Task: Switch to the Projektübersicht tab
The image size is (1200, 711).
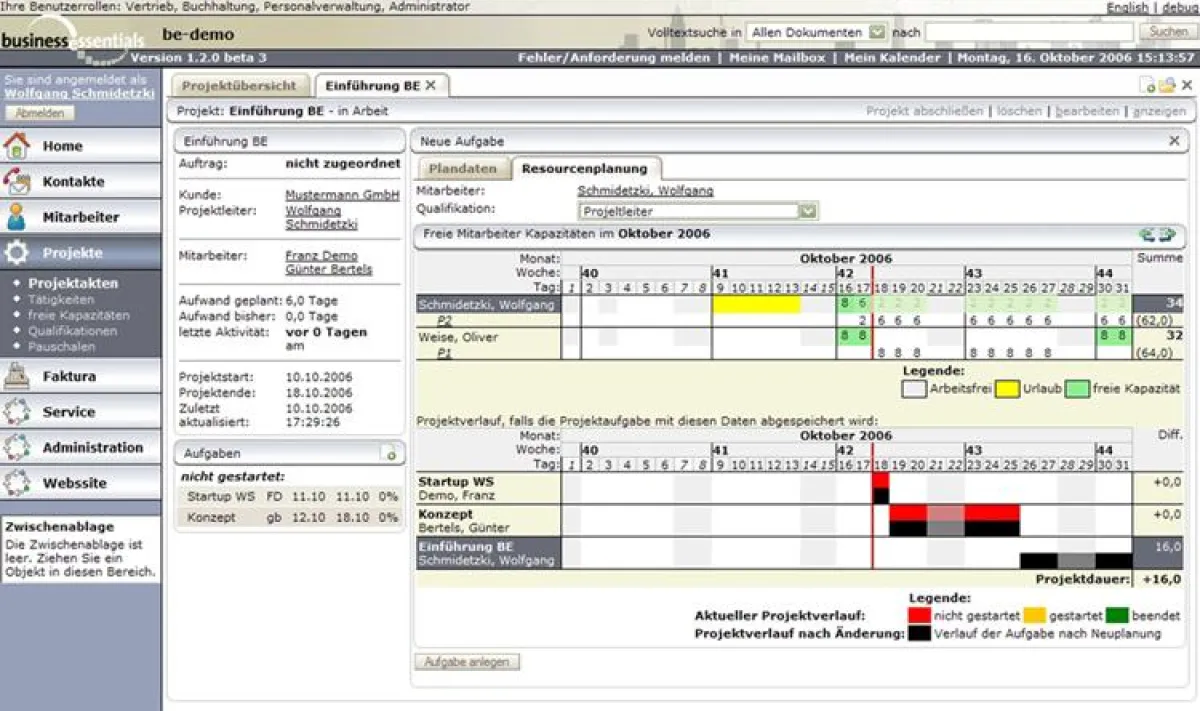Action: [239, 86]
